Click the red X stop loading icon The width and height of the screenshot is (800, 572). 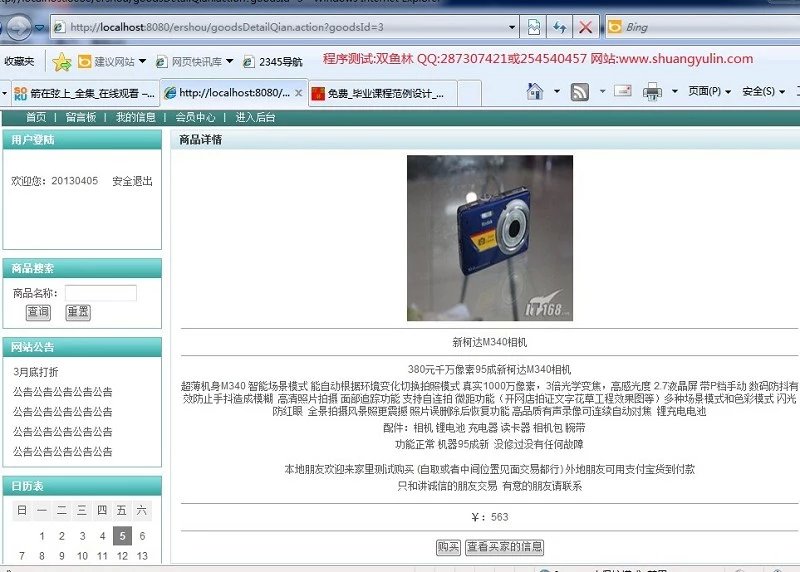[x=585, y=27]
